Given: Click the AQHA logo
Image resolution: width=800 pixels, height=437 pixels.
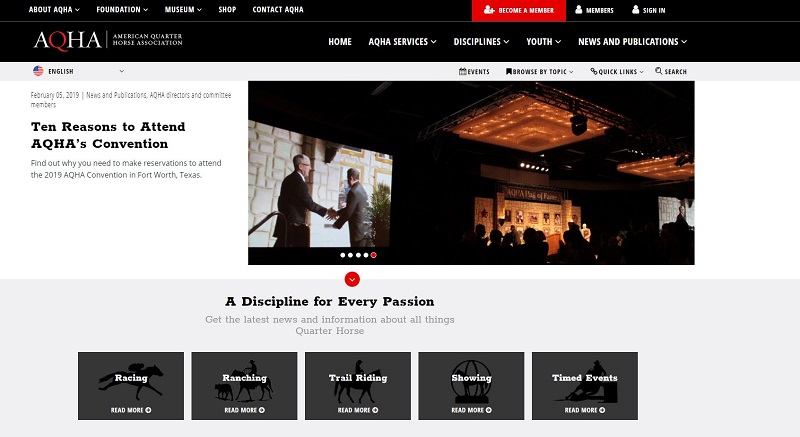Looking at the screenshot, I should point(108,40).
